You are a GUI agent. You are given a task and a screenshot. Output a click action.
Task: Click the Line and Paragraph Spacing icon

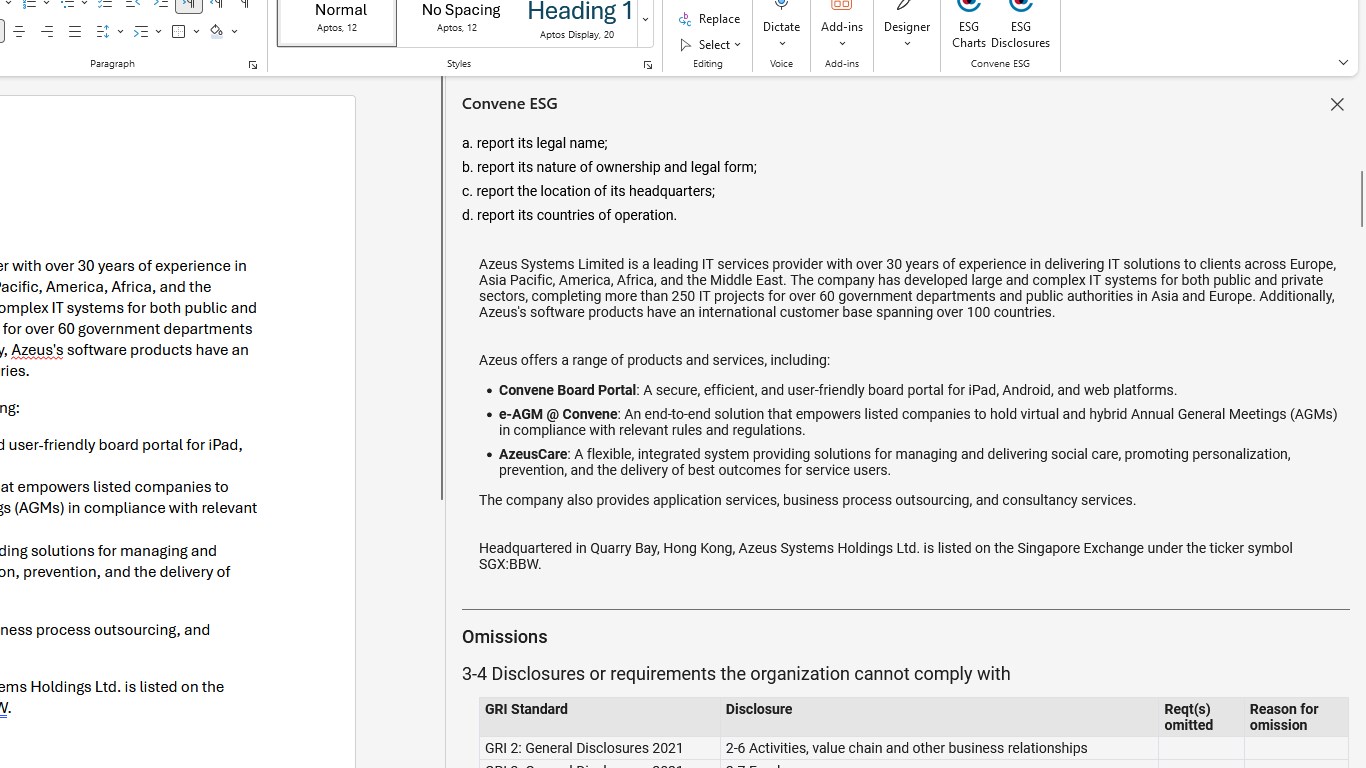point(103,32)
